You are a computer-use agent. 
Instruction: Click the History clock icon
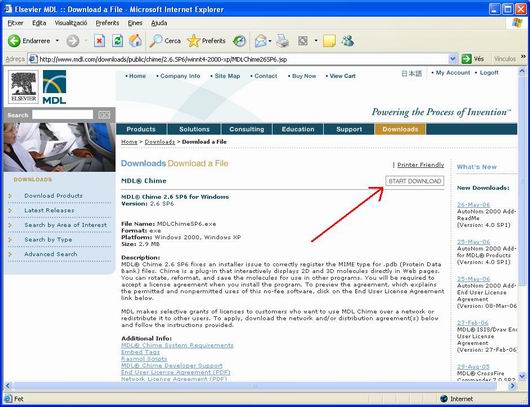(x=239, y=41)
